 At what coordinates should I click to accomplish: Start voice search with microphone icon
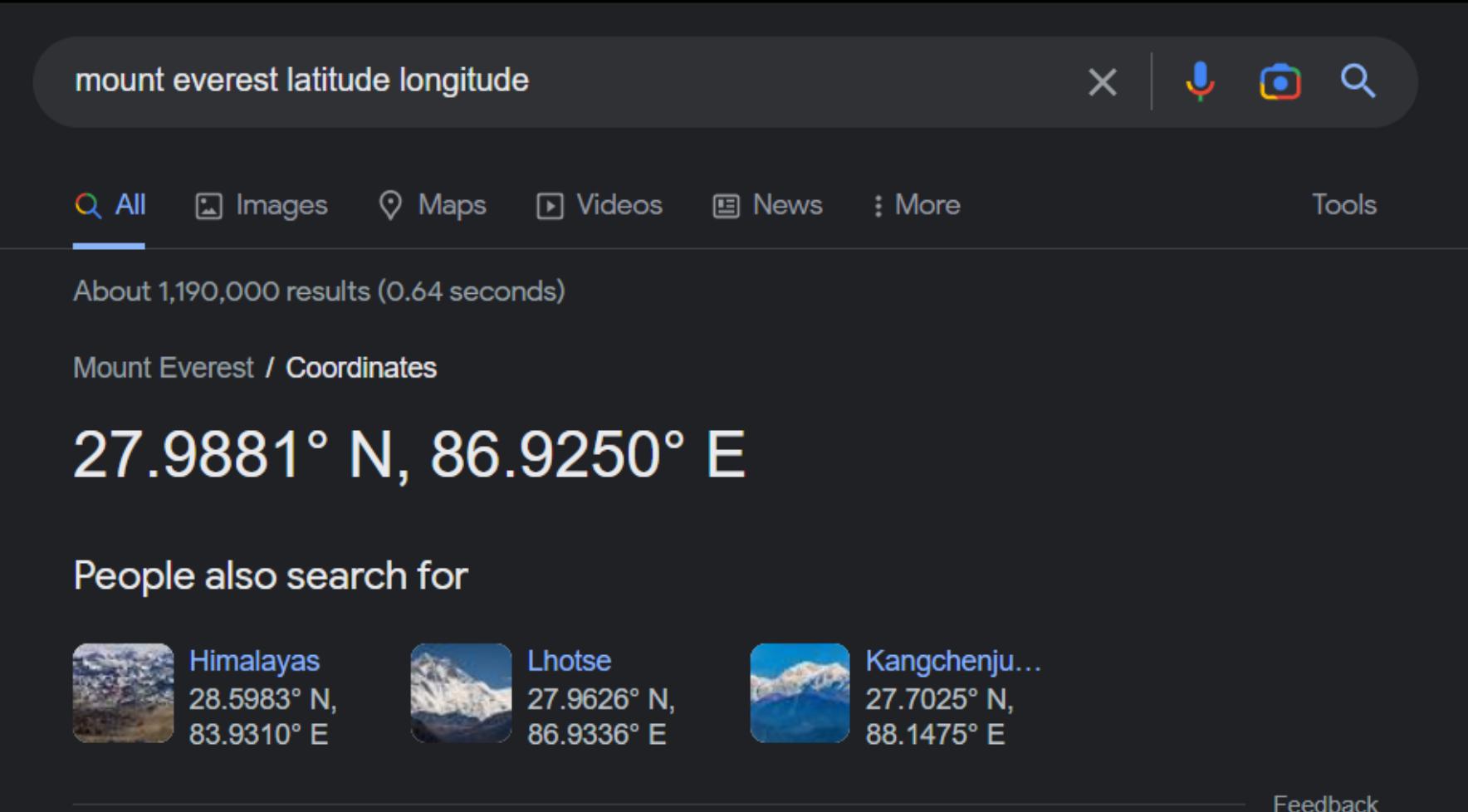pos(1200,81)
